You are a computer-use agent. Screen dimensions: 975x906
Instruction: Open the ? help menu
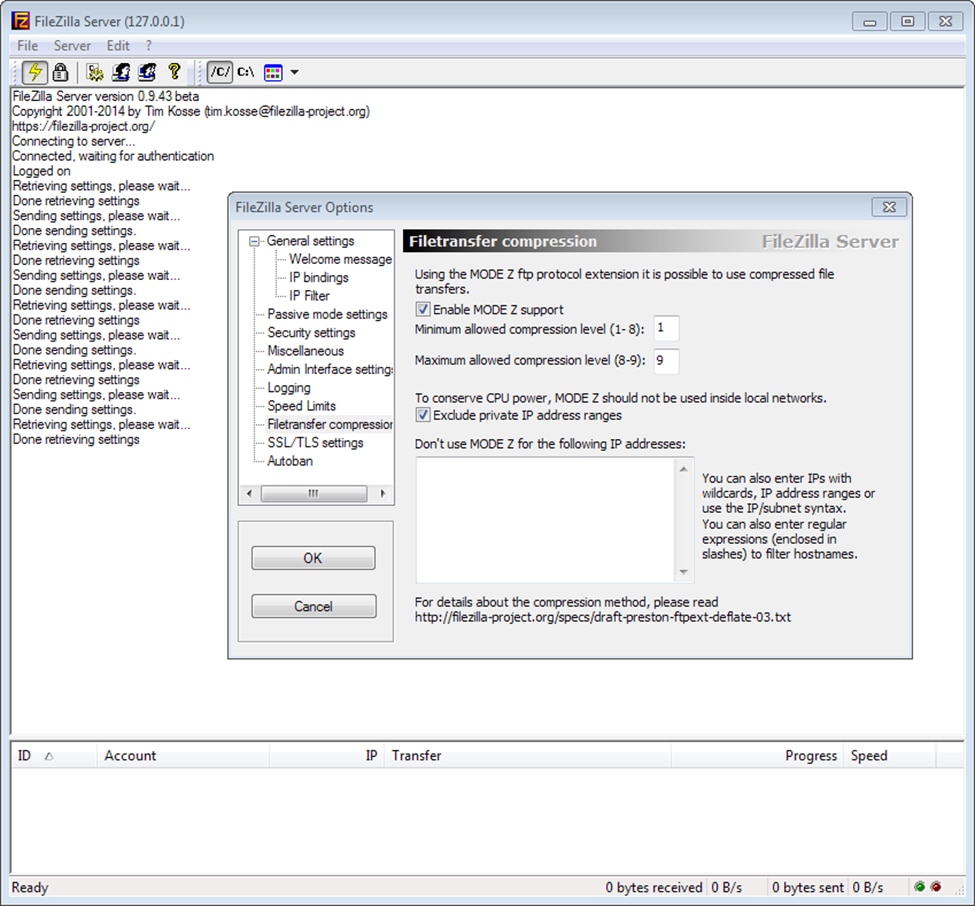click(149, 46)
